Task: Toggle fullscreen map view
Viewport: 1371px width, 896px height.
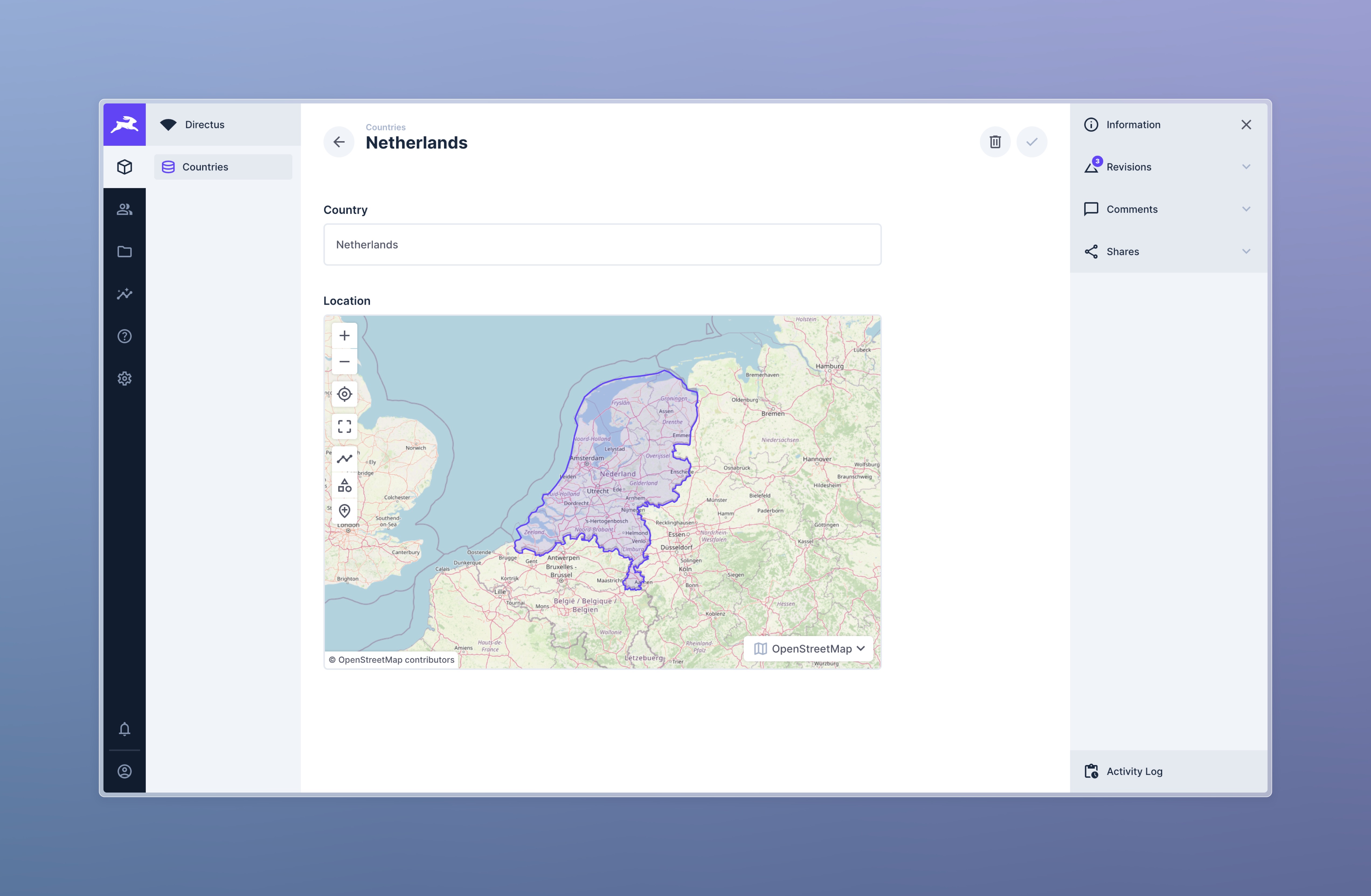Action: click(x=344, y=427)
